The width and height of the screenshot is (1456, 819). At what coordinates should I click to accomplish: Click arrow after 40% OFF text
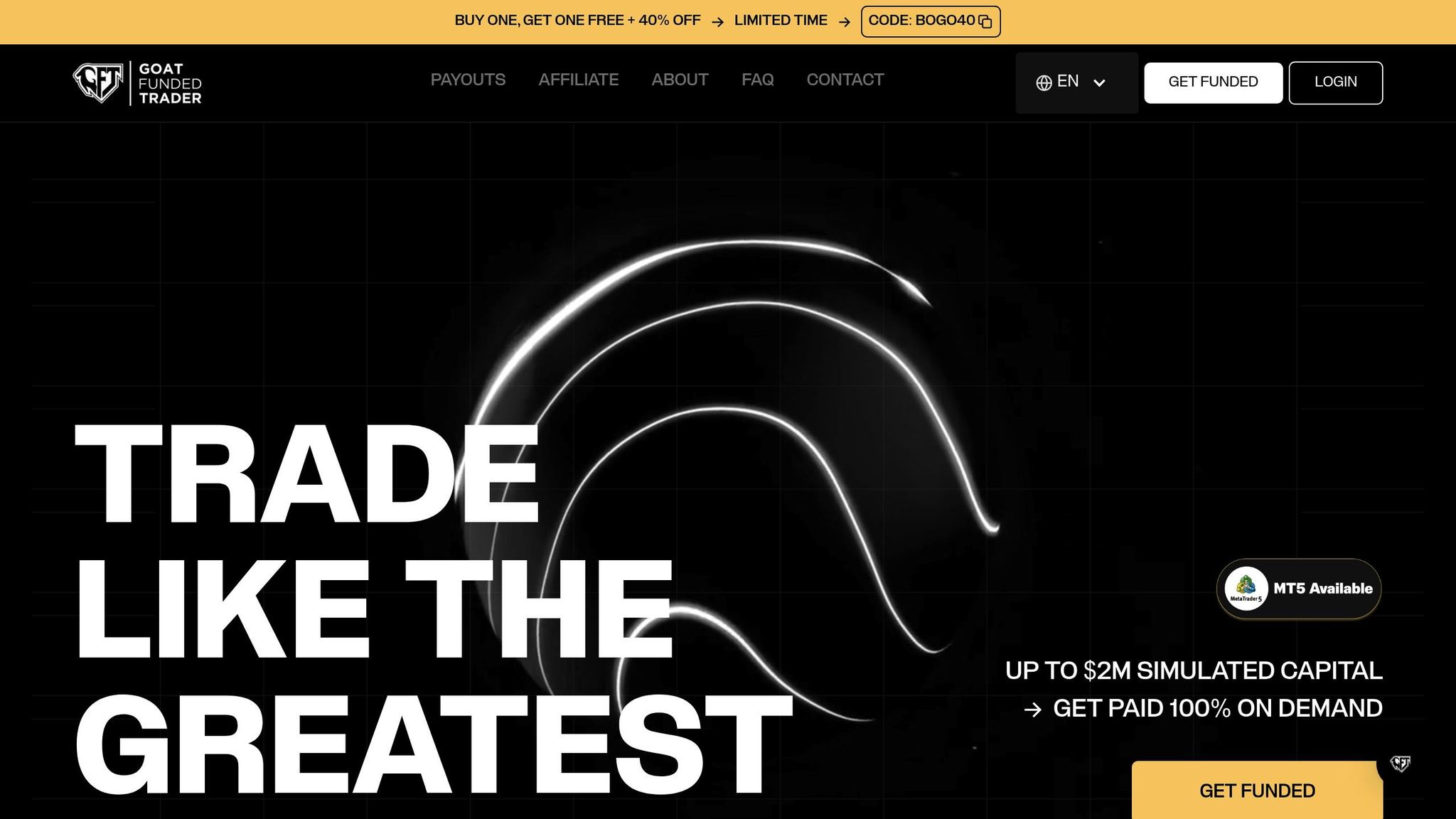pos(718,22)
